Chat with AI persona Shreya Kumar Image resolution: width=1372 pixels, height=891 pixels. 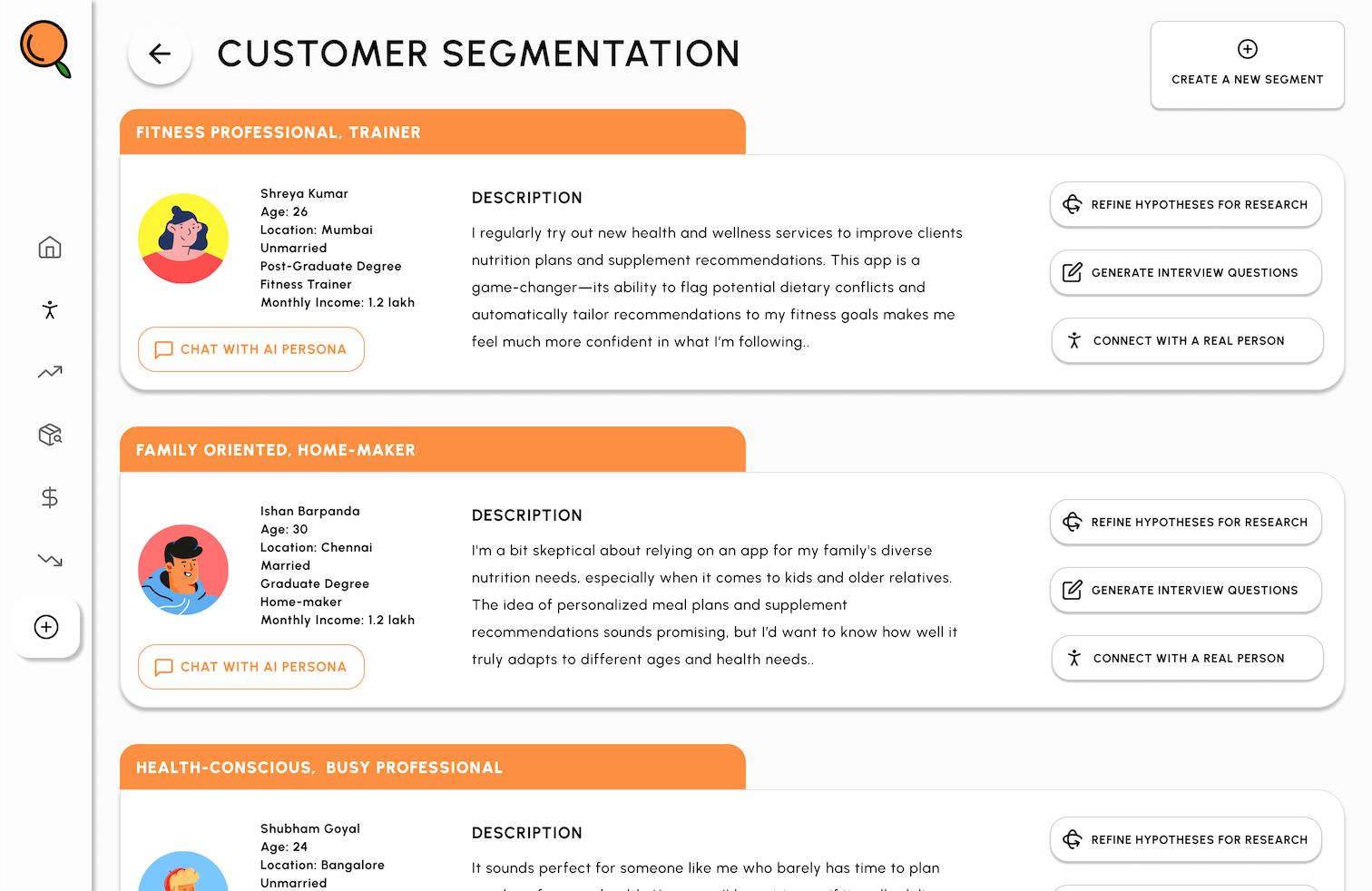pyautogui.click(x=251, y=349)
